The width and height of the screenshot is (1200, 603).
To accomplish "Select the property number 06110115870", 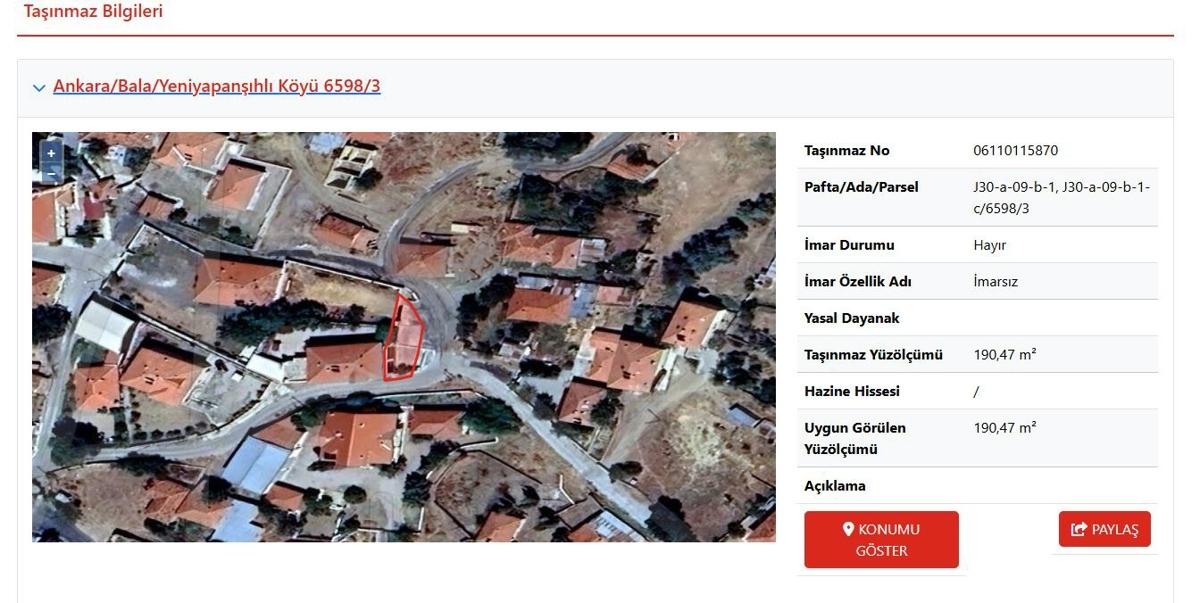I will (x=1015, y=151).
